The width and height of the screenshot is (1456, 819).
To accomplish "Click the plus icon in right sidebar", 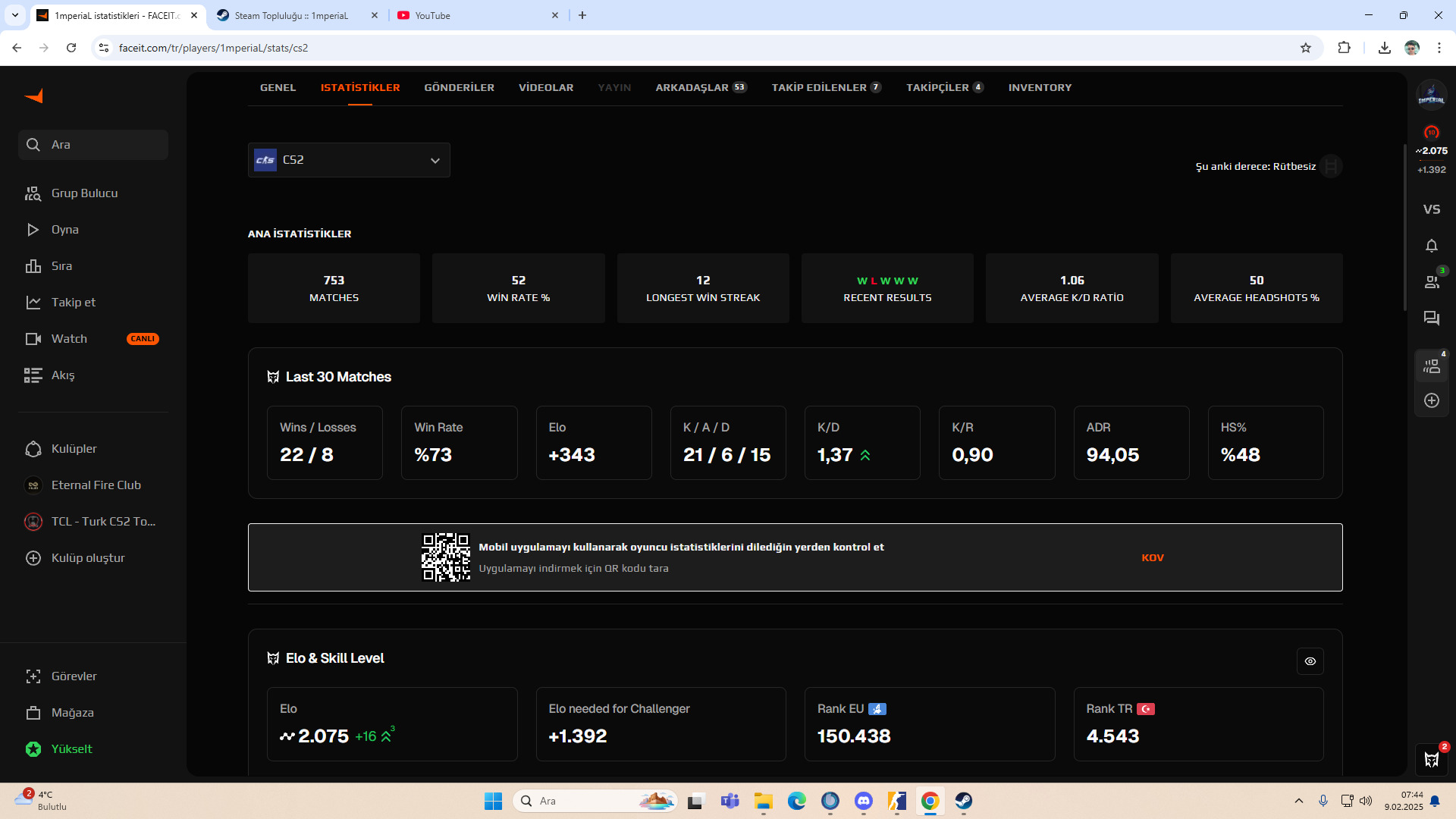I will click(x=1431, y=400).
